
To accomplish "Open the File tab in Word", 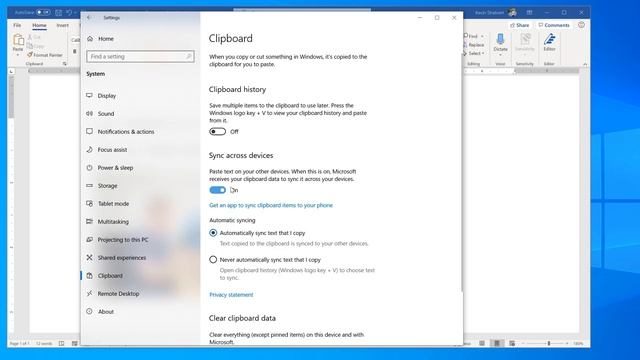I will (17, 25).
